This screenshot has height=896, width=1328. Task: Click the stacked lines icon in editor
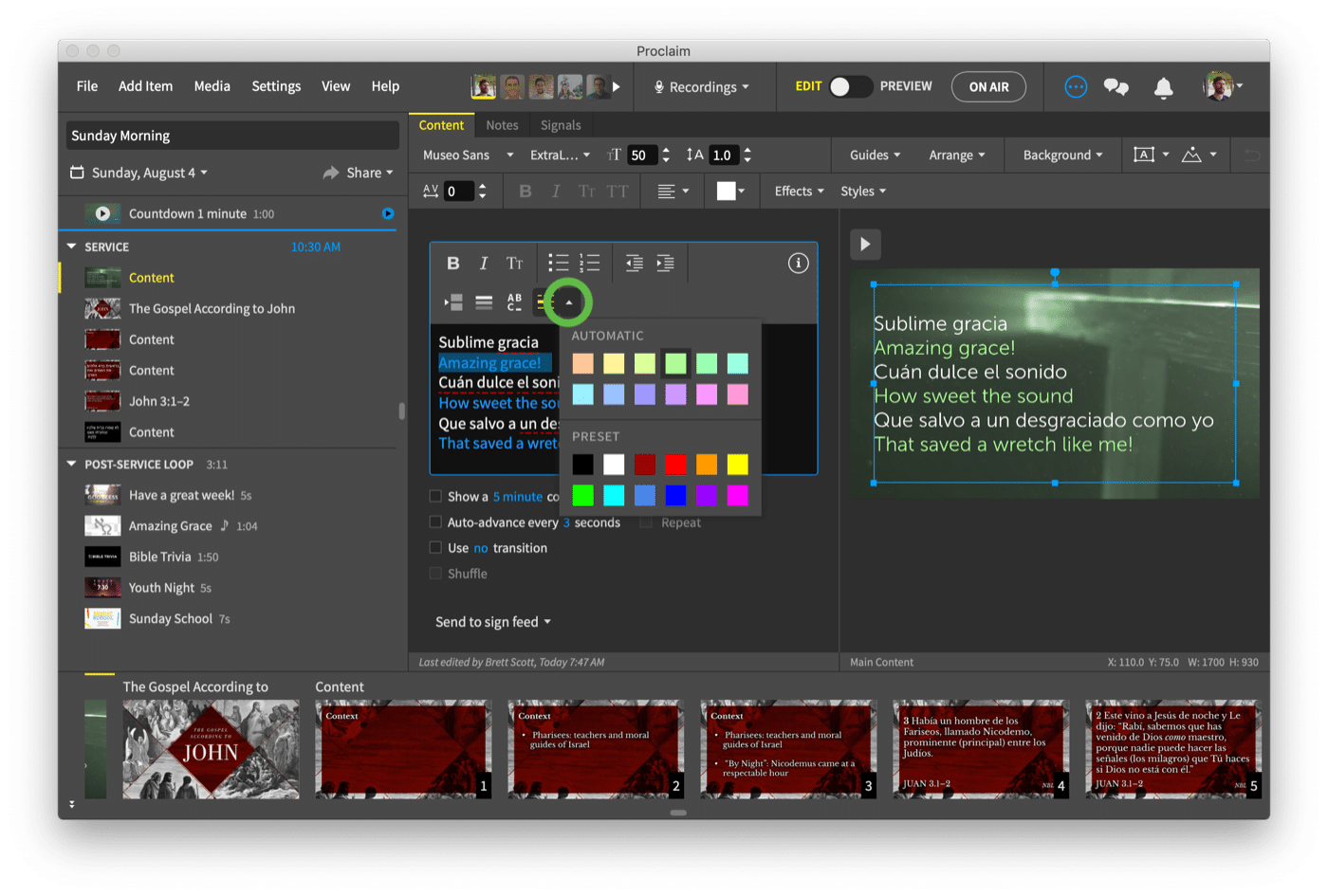[x=484, y=302]
